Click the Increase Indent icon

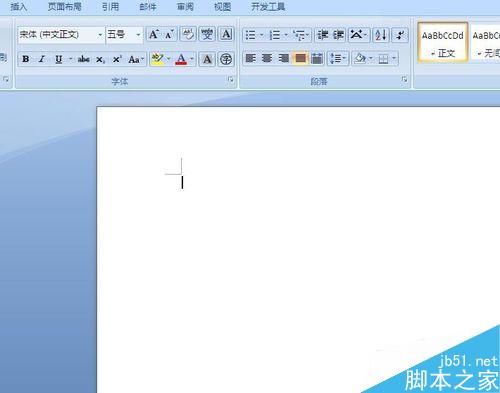338,35
